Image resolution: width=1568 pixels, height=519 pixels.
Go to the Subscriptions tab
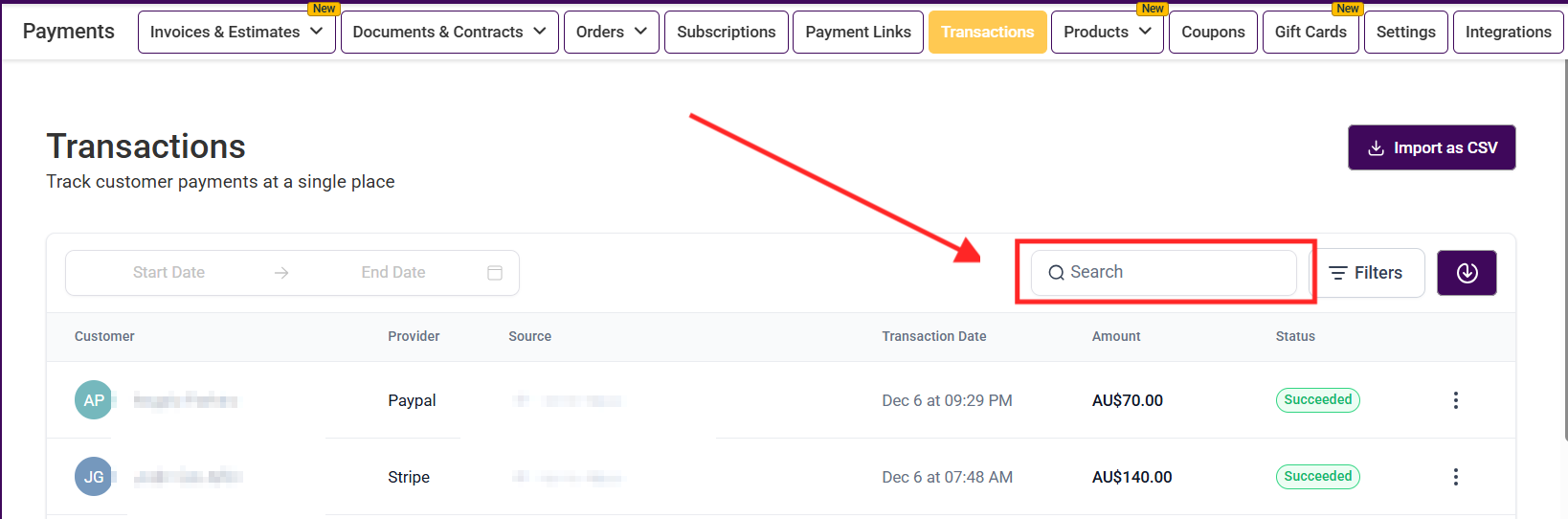[726, 32]
